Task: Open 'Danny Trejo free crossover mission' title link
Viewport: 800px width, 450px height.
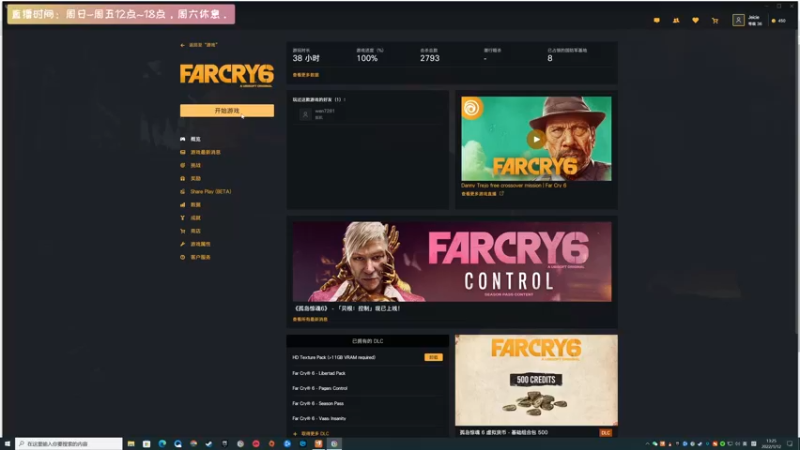Action: [513, 186]
